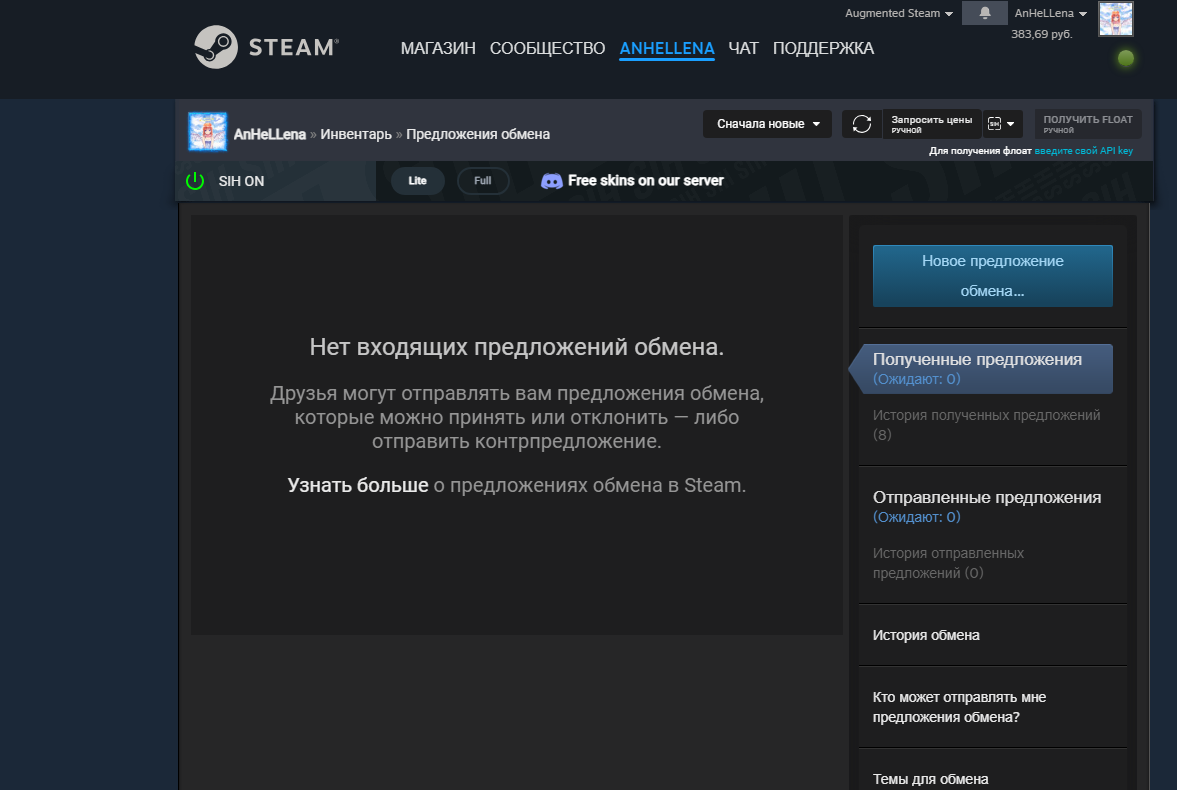
Task: Open the notifications bell
Action: [984, 13]
